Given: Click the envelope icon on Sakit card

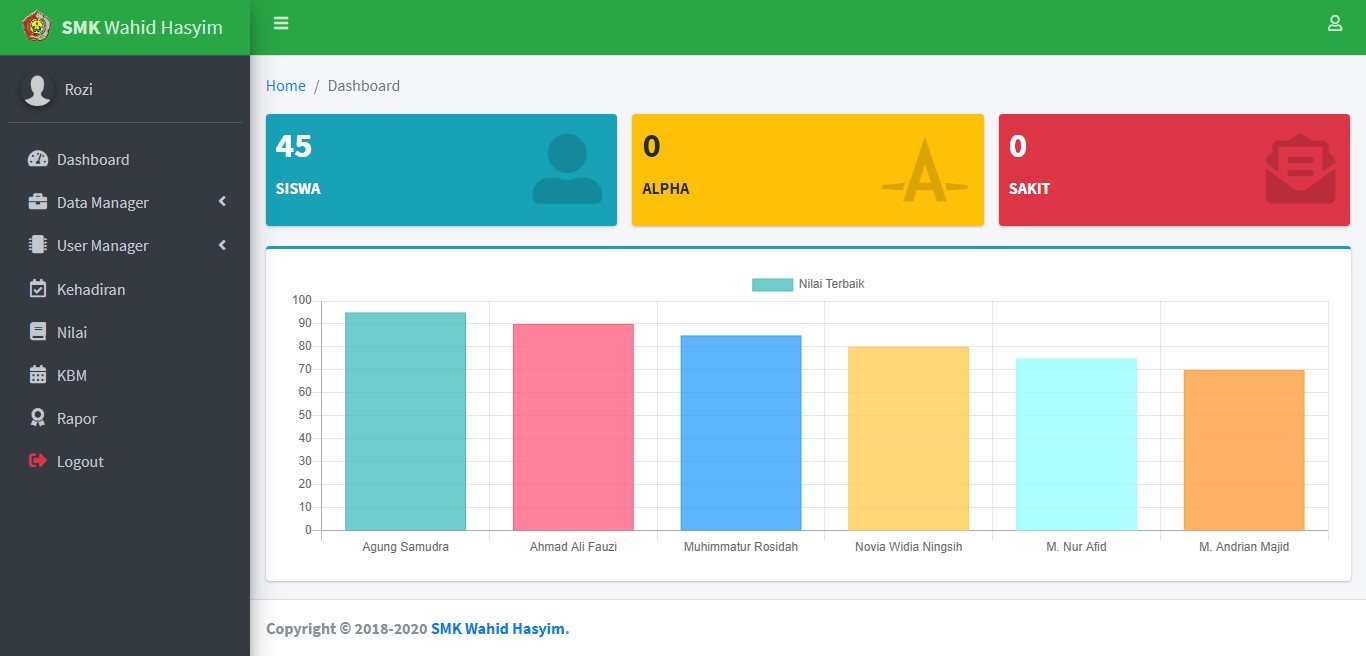Looking at the screenshot, I should pos(1300,169).
